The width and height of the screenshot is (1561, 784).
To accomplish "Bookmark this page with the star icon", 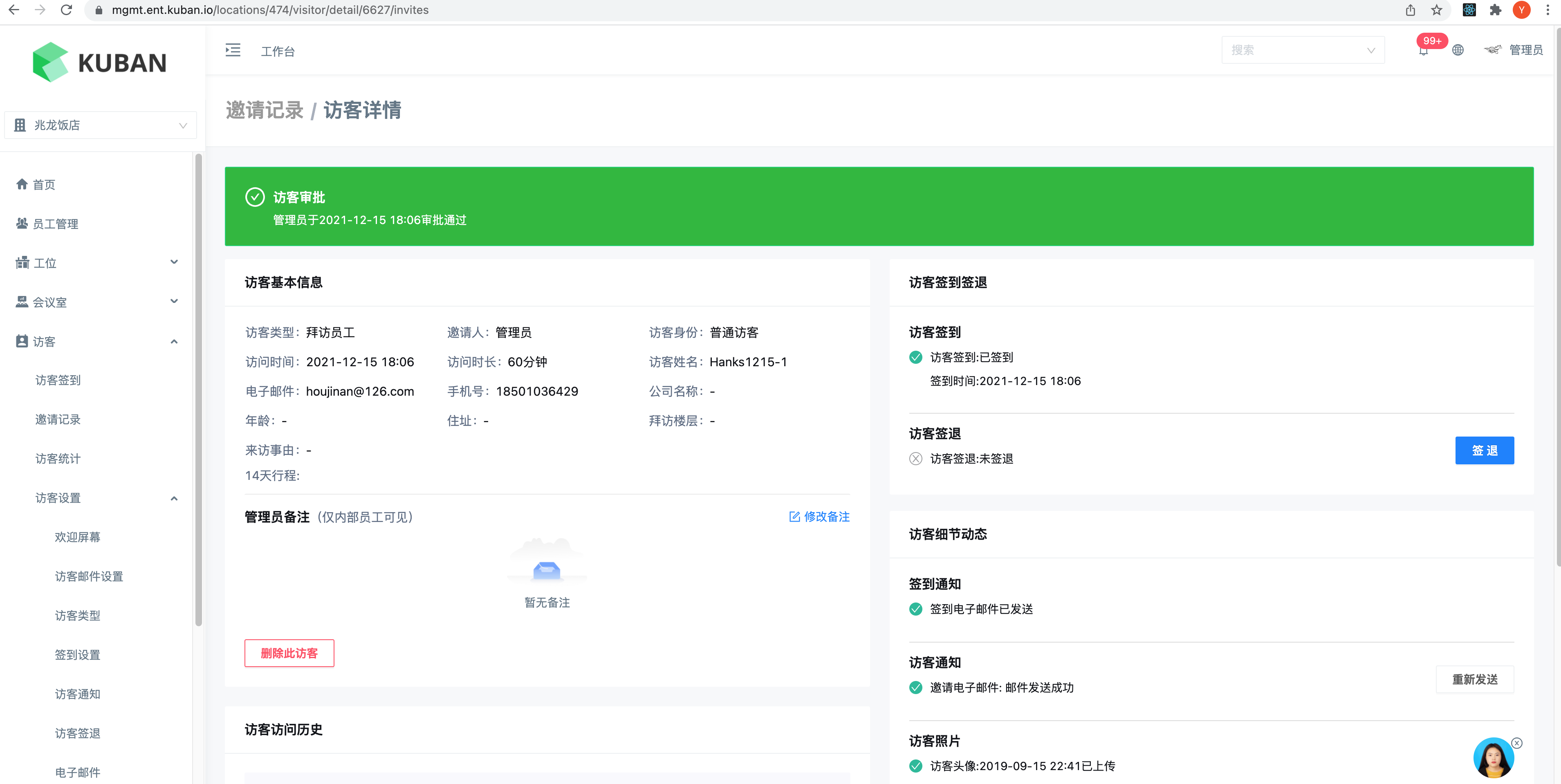I will (1437, 10).
